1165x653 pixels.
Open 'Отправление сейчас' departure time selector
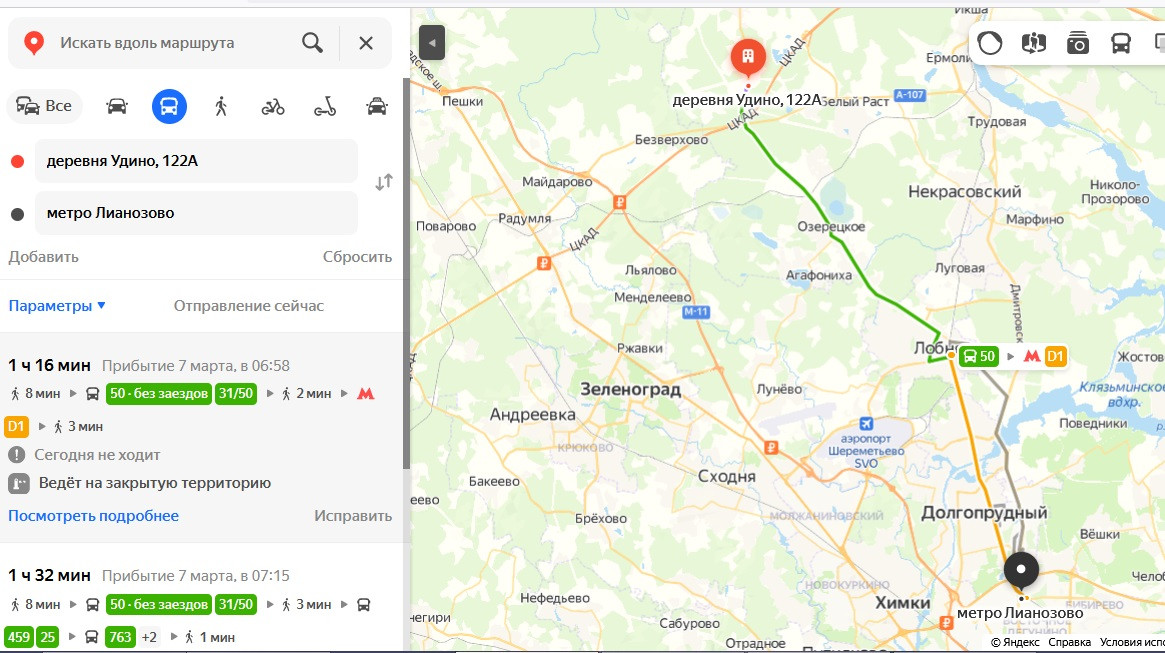249,305
